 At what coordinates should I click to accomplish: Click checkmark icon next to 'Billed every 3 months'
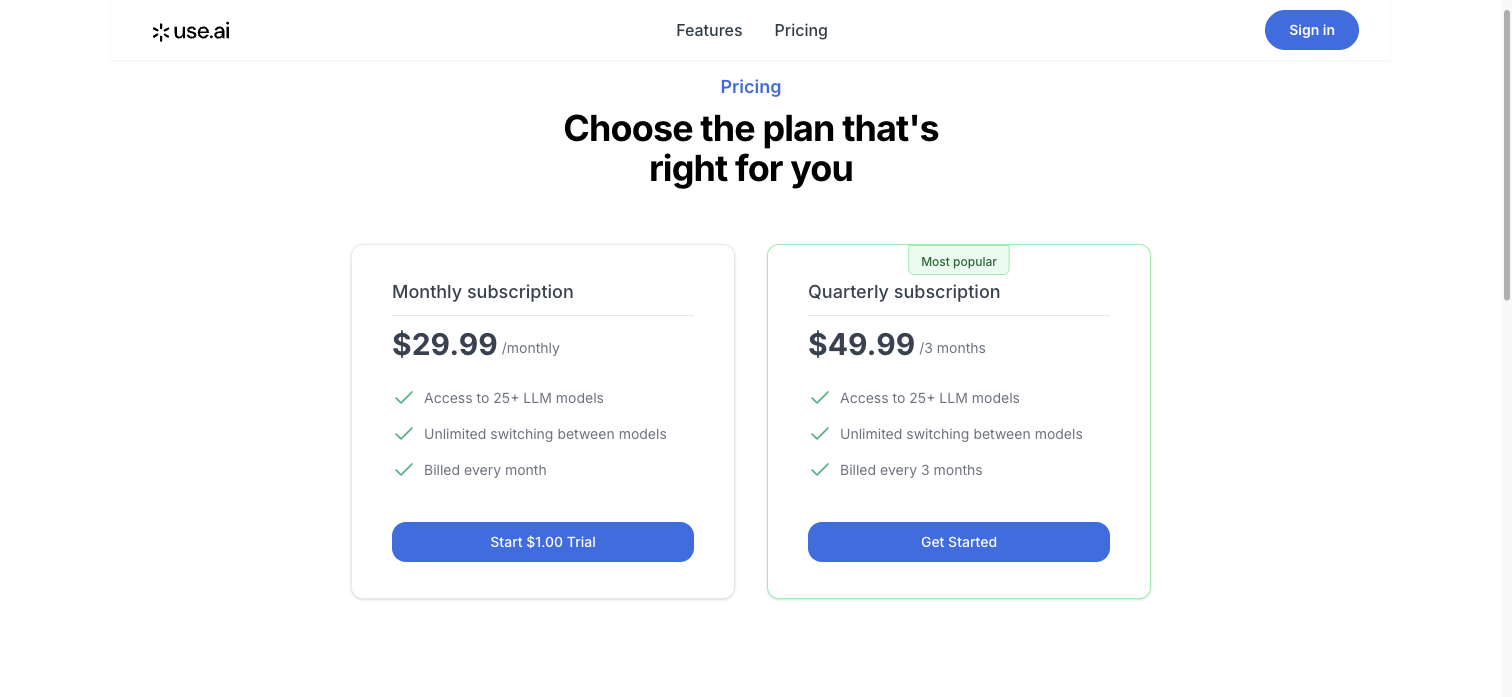point(820,470)
